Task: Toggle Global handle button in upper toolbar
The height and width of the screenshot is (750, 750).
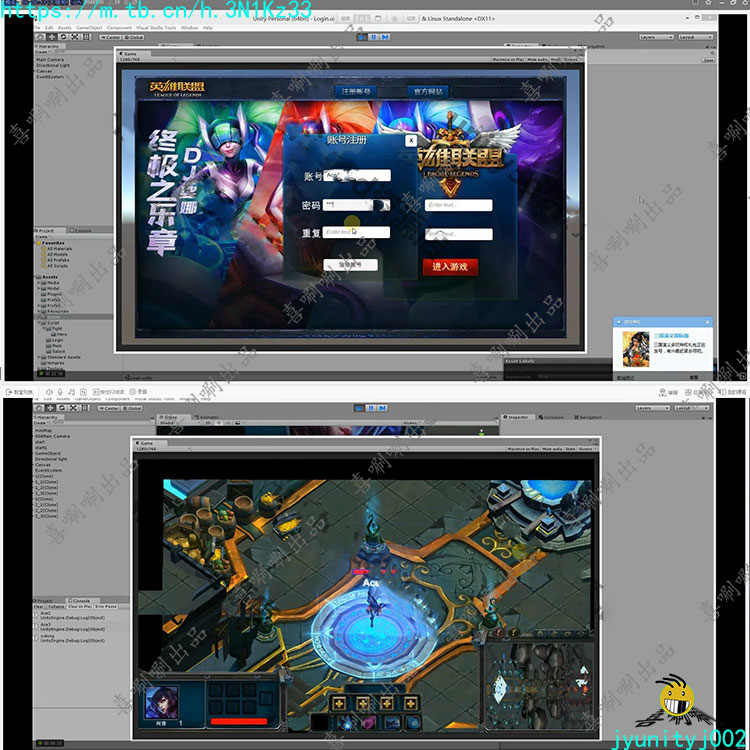Action: pos(133,37)
